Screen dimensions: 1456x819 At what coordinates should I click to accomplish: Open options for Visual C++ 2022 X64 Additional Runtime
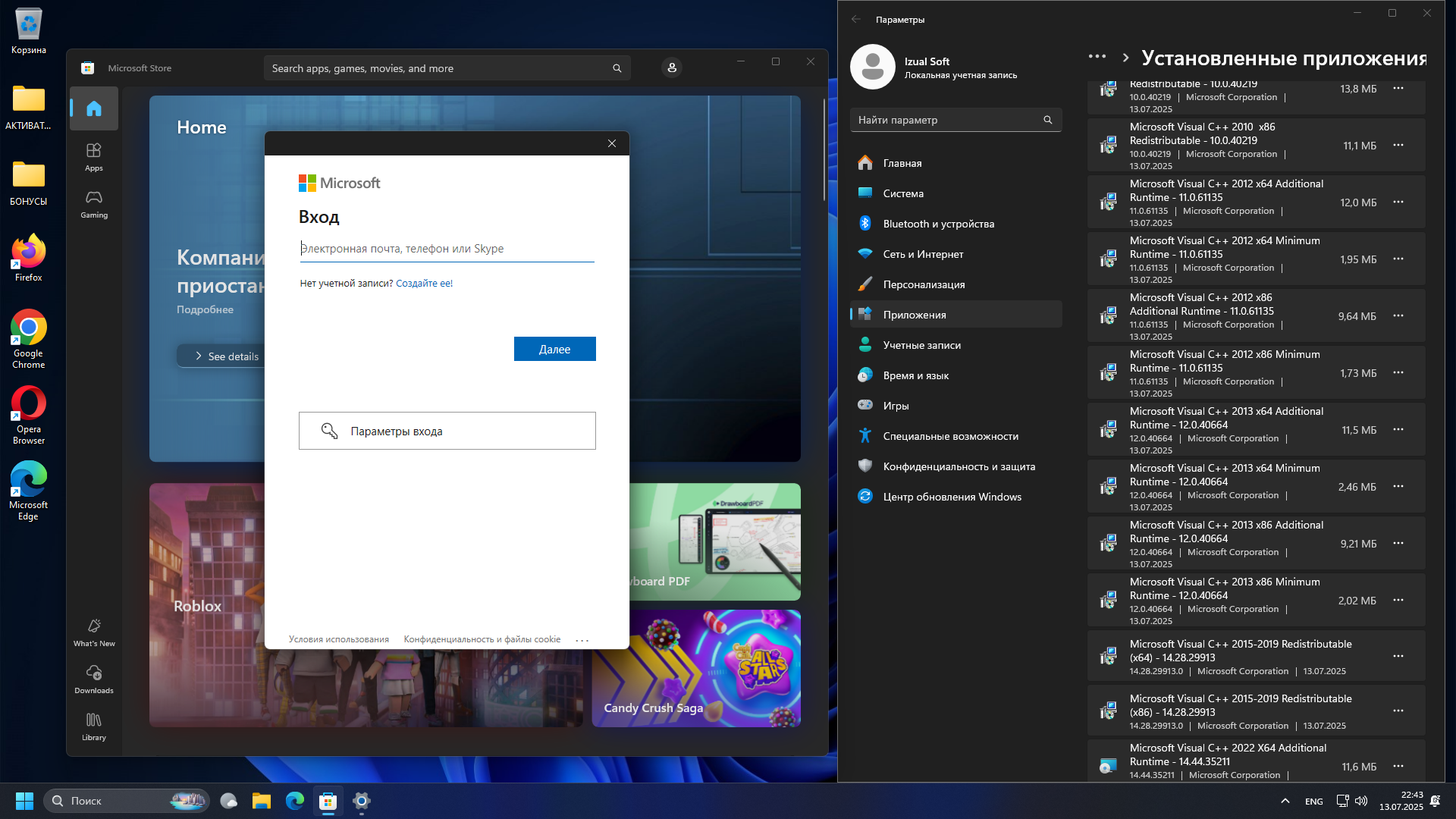1398,766
